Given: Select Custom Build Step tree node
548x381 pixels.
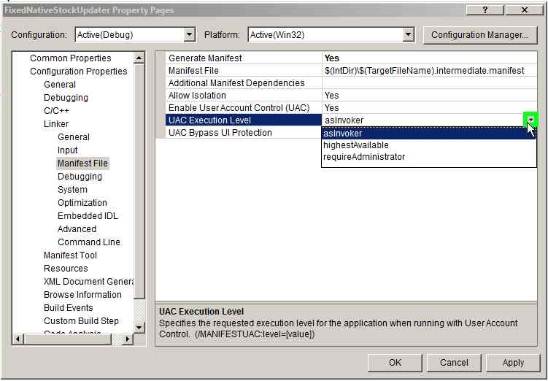Looking at the screenshot, I should coord(81,321).
